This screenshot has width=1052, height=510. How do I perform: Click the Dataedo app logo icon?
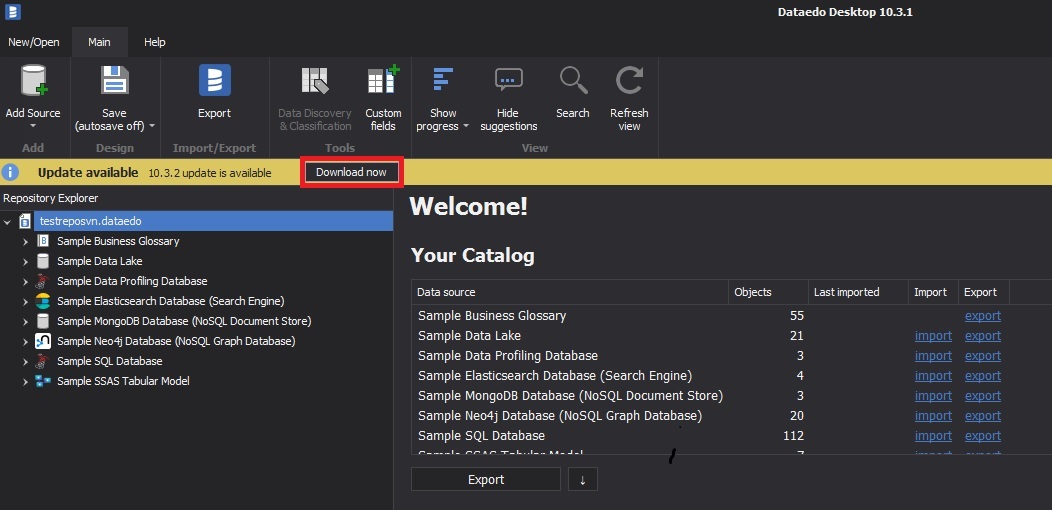12,11
